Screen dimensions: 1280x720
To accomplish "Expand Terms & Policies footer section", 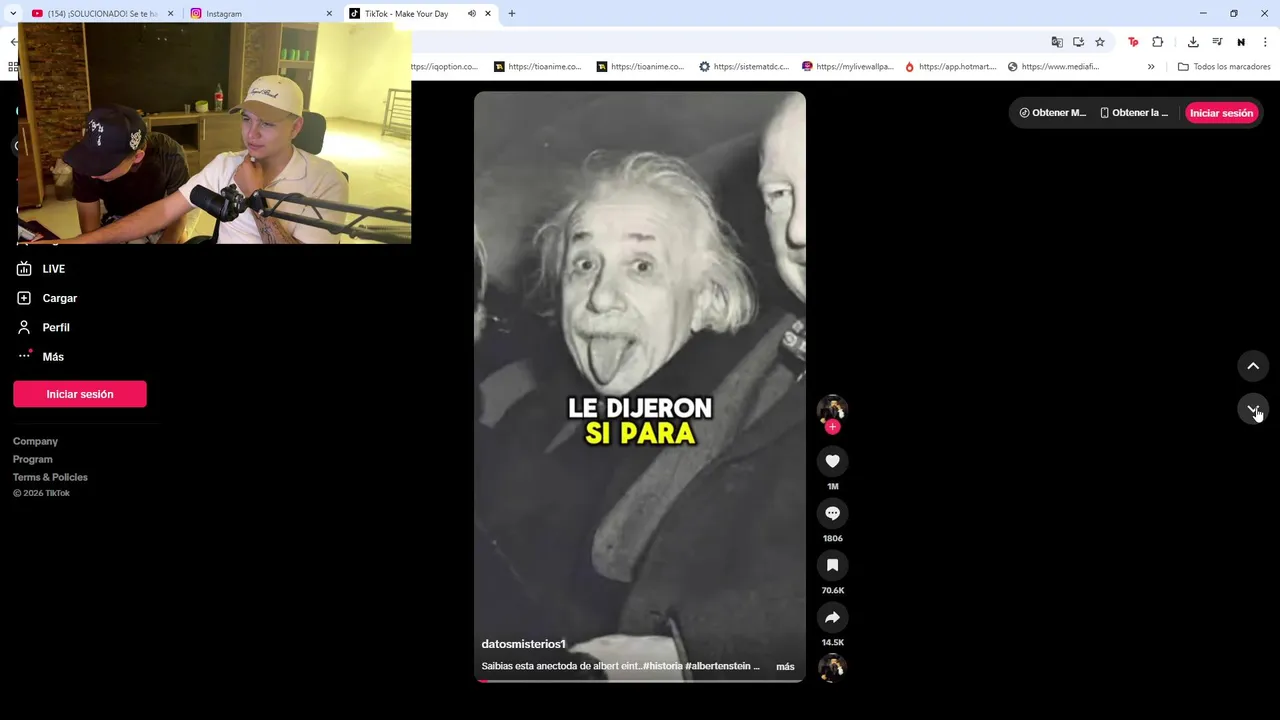I will (50, 477).
